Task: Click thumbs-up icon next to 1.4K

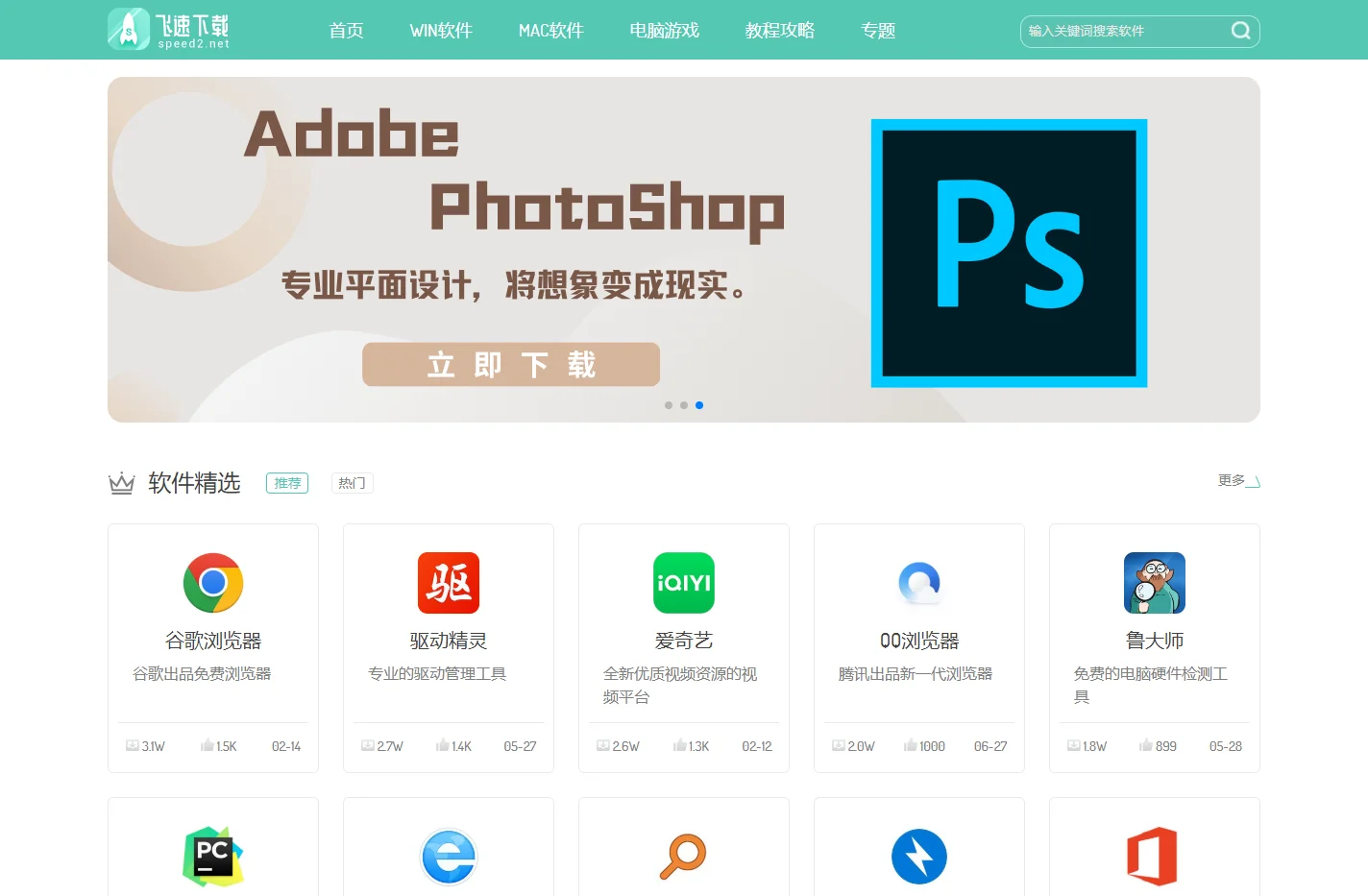Action: click(x=442, y=745)
